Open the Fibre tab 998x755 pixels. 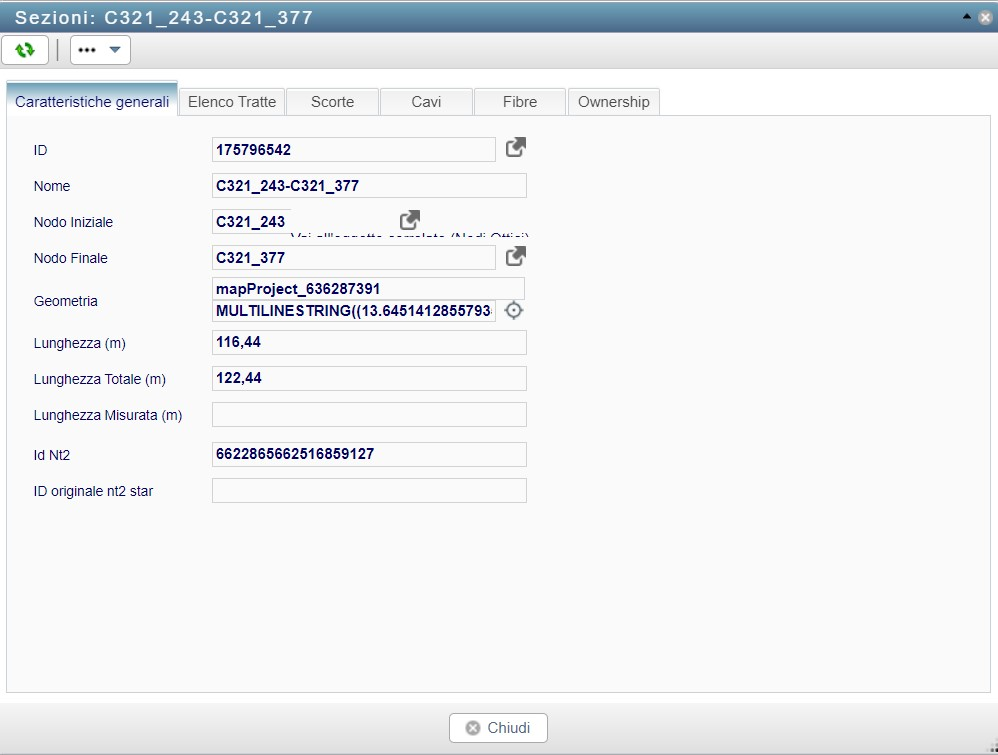(519, 102)
